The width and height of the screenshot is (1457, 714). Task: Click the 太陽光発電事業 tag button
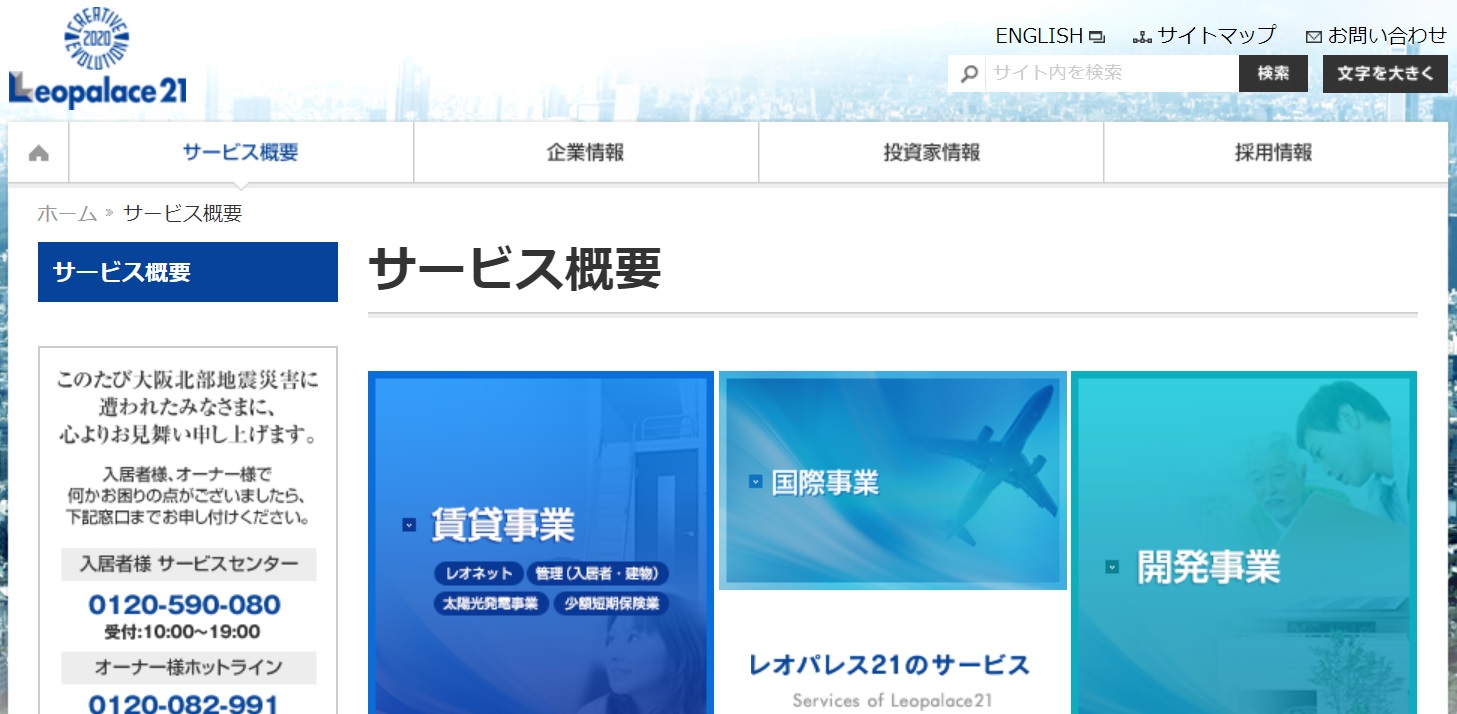click(491, 603)
